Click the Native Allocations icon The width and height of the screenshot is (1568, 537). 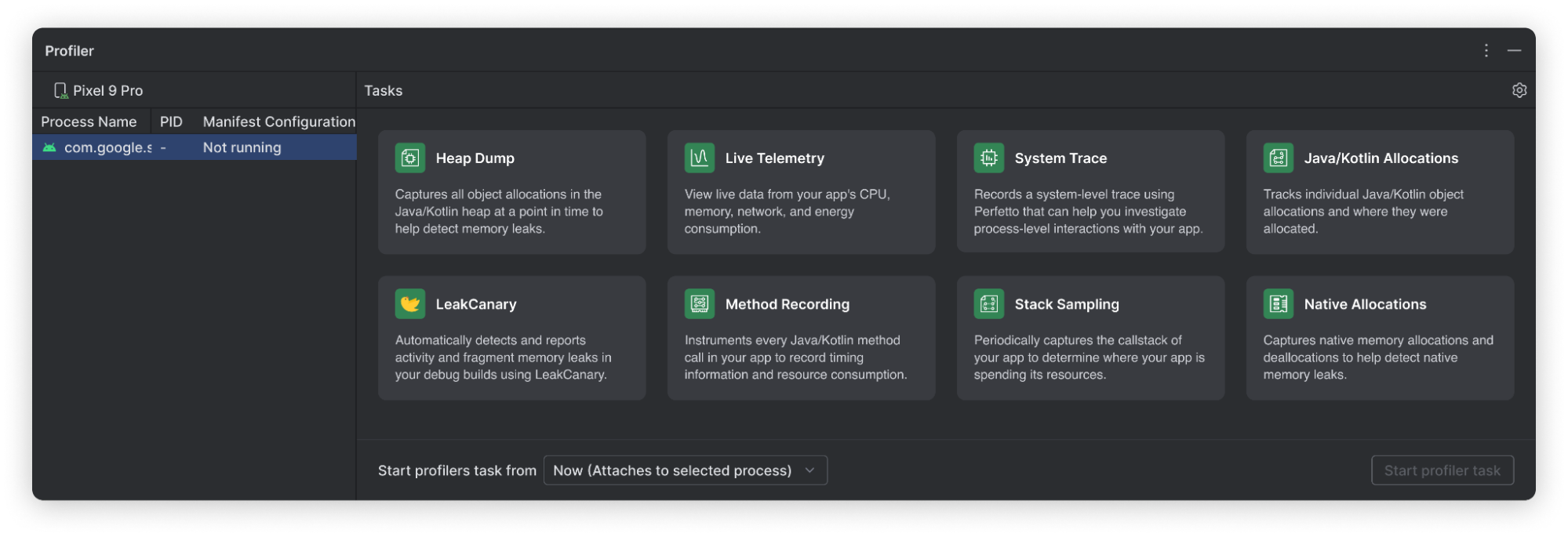pyautogui.click(x=1279, y=303)
